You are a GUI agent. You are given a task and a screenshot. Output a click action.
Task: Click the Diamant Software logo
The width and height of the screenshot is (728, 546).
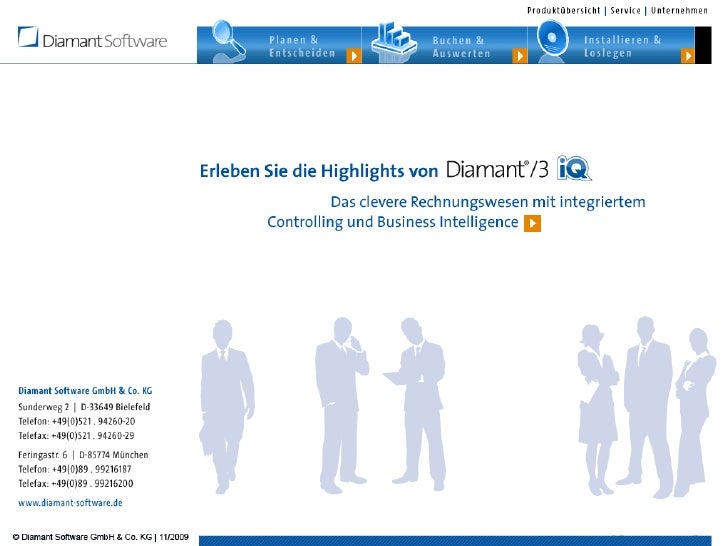(x=92, y=38)
